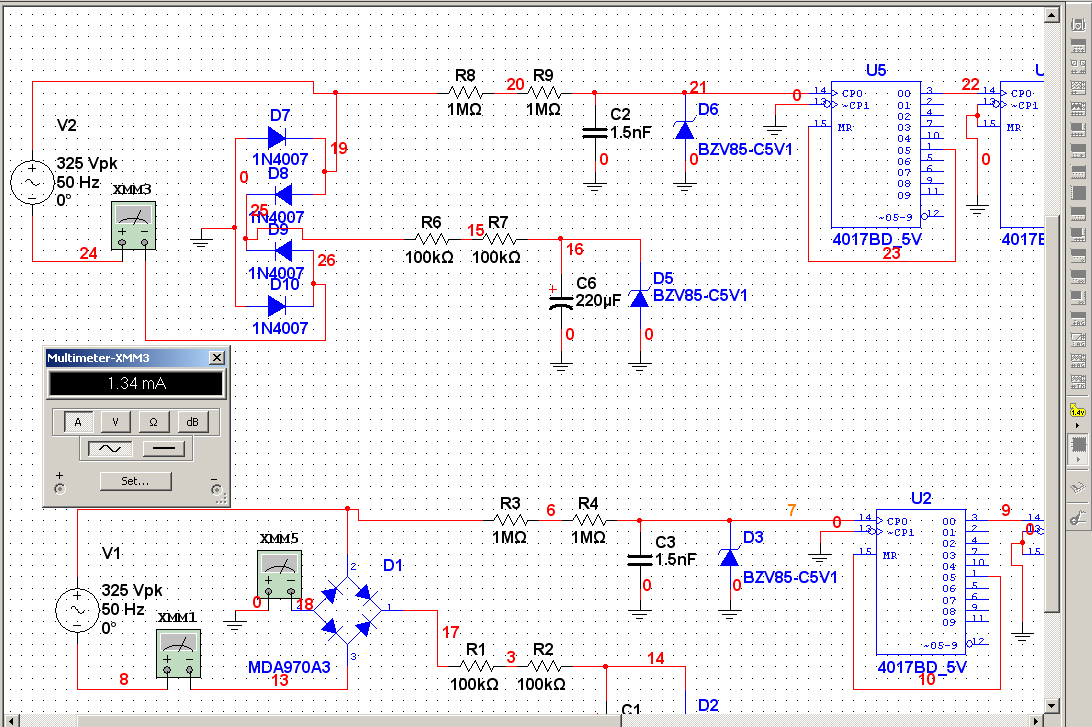
Task: Select the Word Generator instrument icon
Action: tap(1077, 172)
